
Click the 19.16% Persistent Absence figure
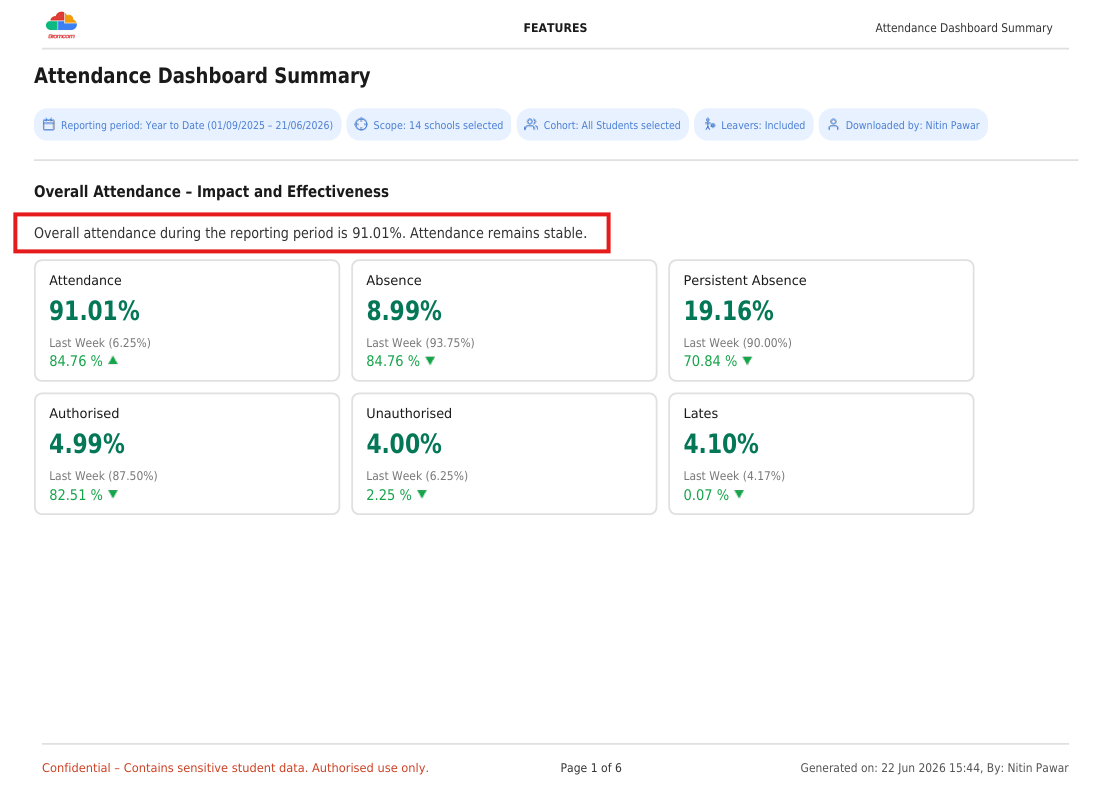click(x=728, y=311)
